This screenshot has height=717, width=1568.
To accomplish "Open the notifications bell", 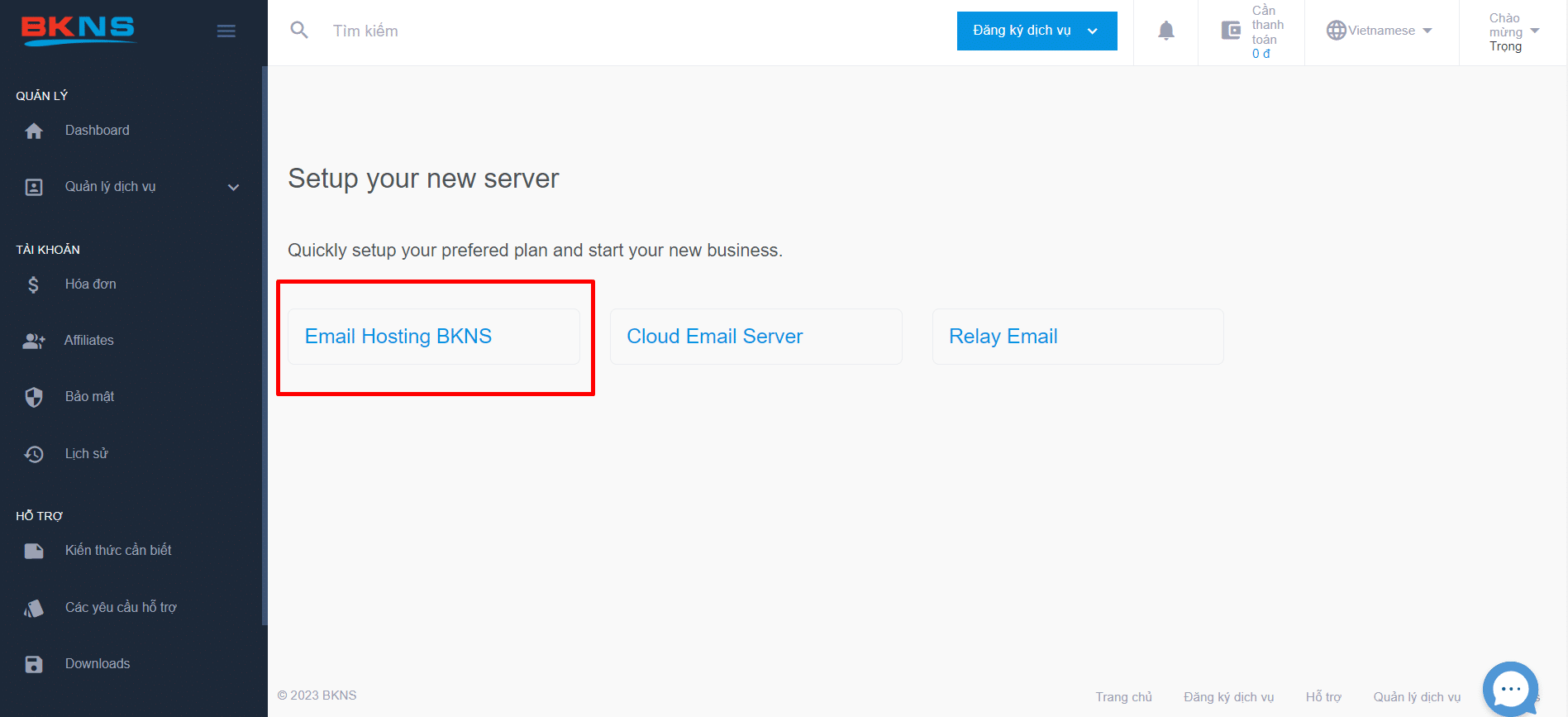I will [x=1166, y=31].
